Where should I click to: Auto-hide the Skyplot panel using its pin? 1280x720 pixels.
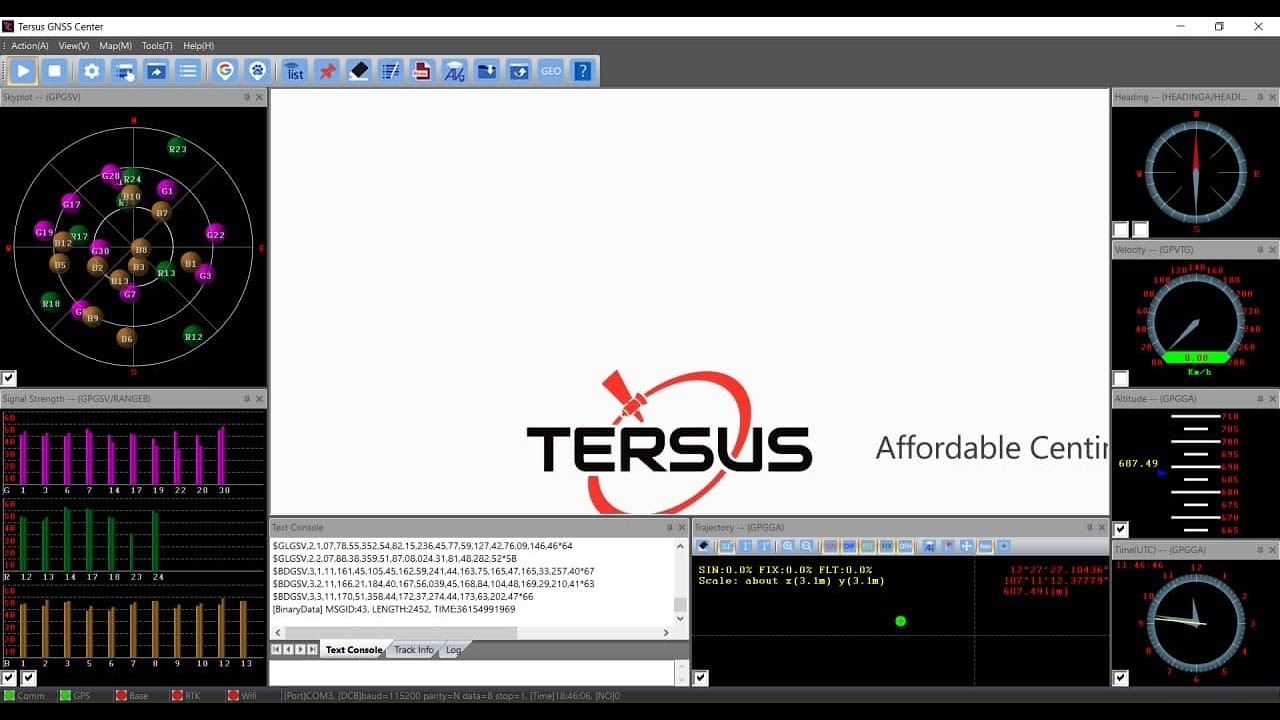pyautogui.click(x=247, y=97)
